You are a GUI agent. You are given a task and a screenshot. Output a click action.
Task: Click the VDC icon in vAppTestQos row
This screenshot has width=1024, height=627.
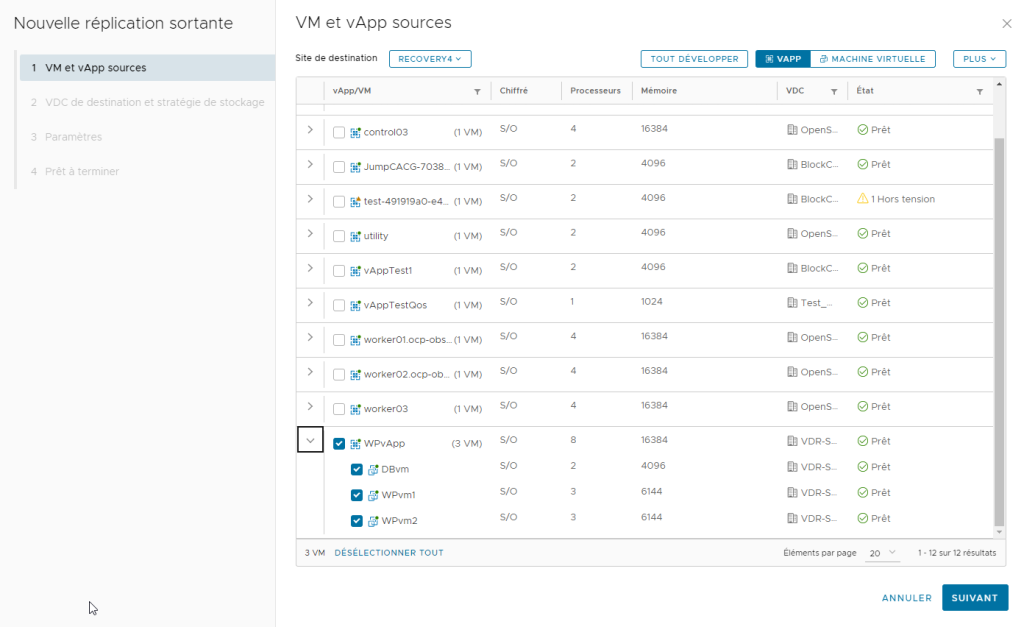[x=792, y=302]
